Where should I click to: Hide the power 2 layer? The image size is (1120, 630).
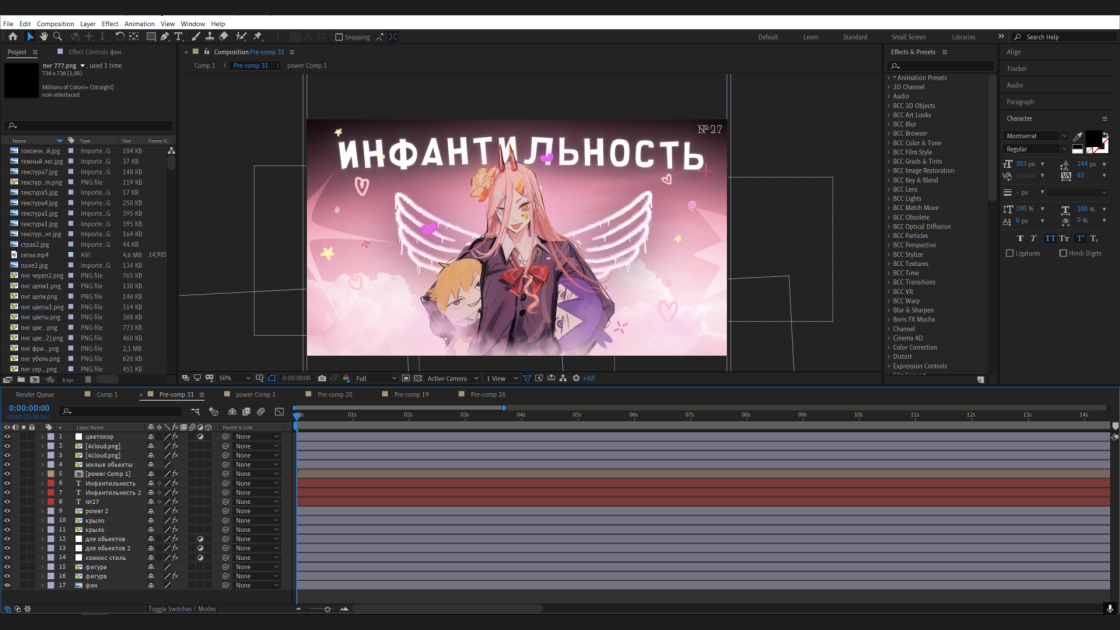coord(7,511)
